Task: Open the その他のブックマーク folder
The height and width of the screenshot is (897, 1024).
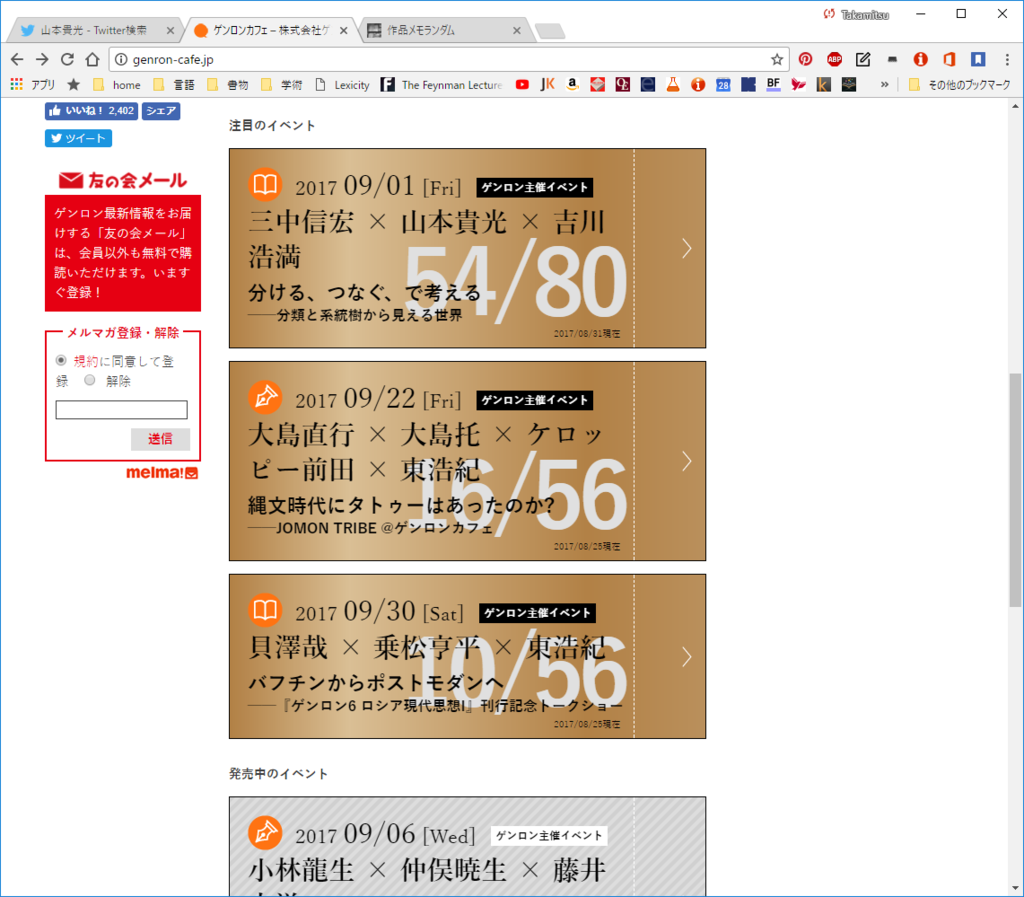Action: (x=959, y=85)
